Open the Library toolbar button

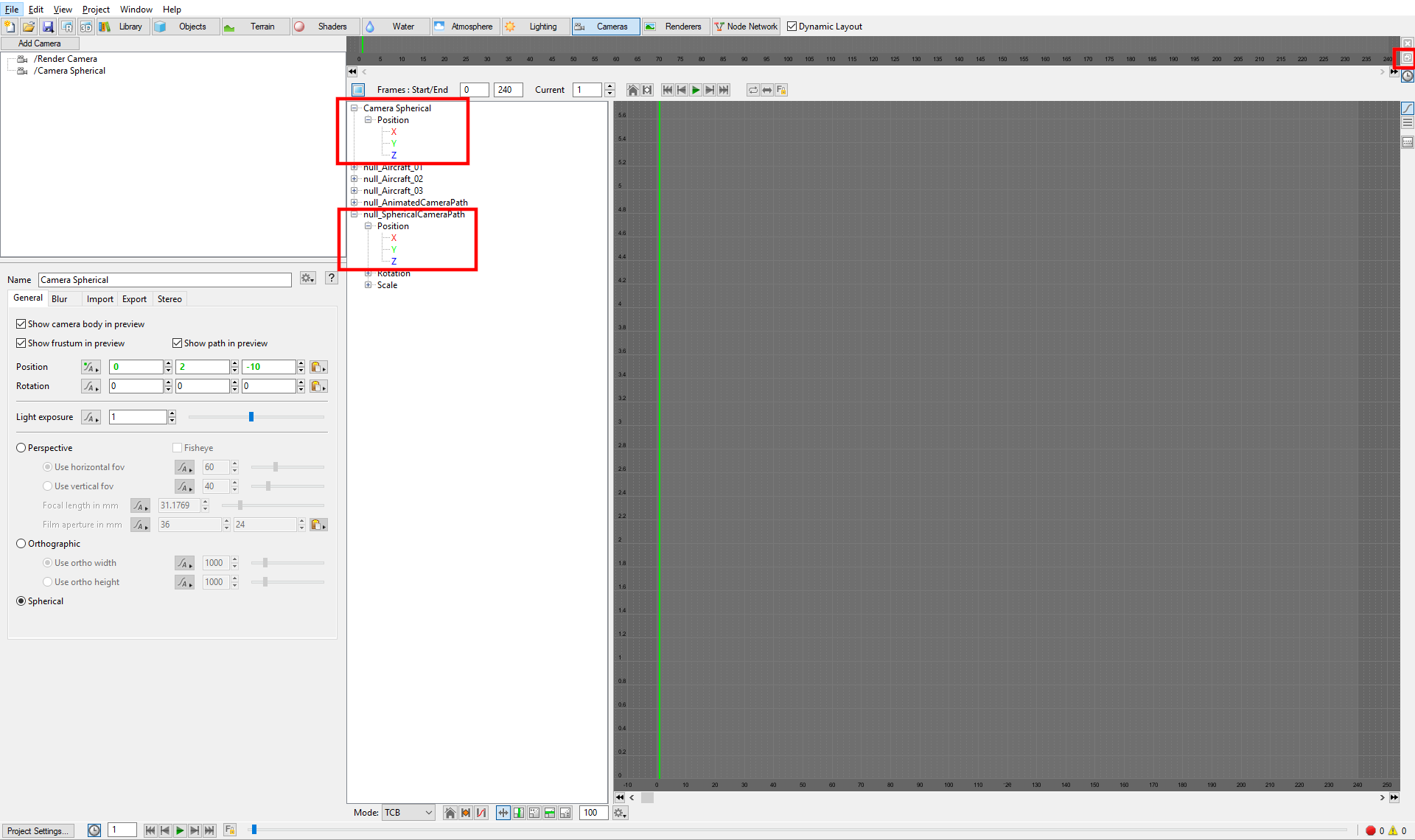(x=124, y=27)
